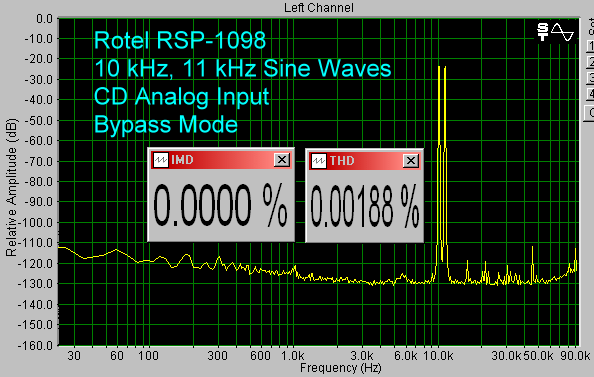Click the -100.0 amplitude tick label
This screenshot has width=594, height=377.
(36, 222)
